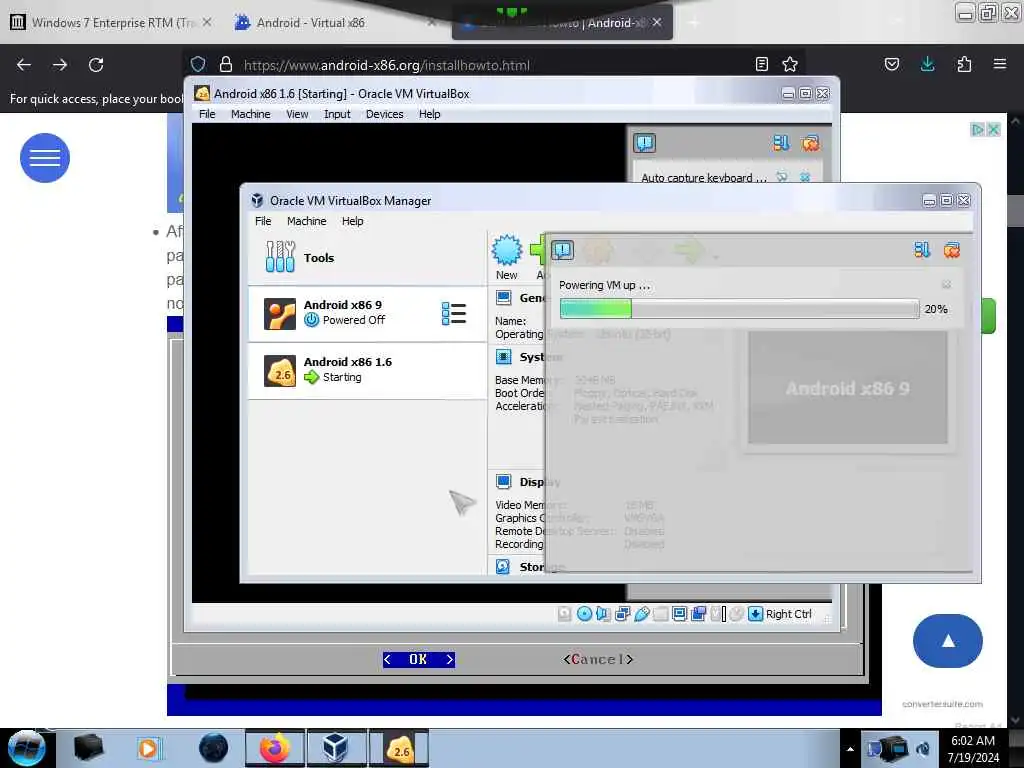Open blue hamburger menu on webpage

pyautogui.click(x=44, y=157)
